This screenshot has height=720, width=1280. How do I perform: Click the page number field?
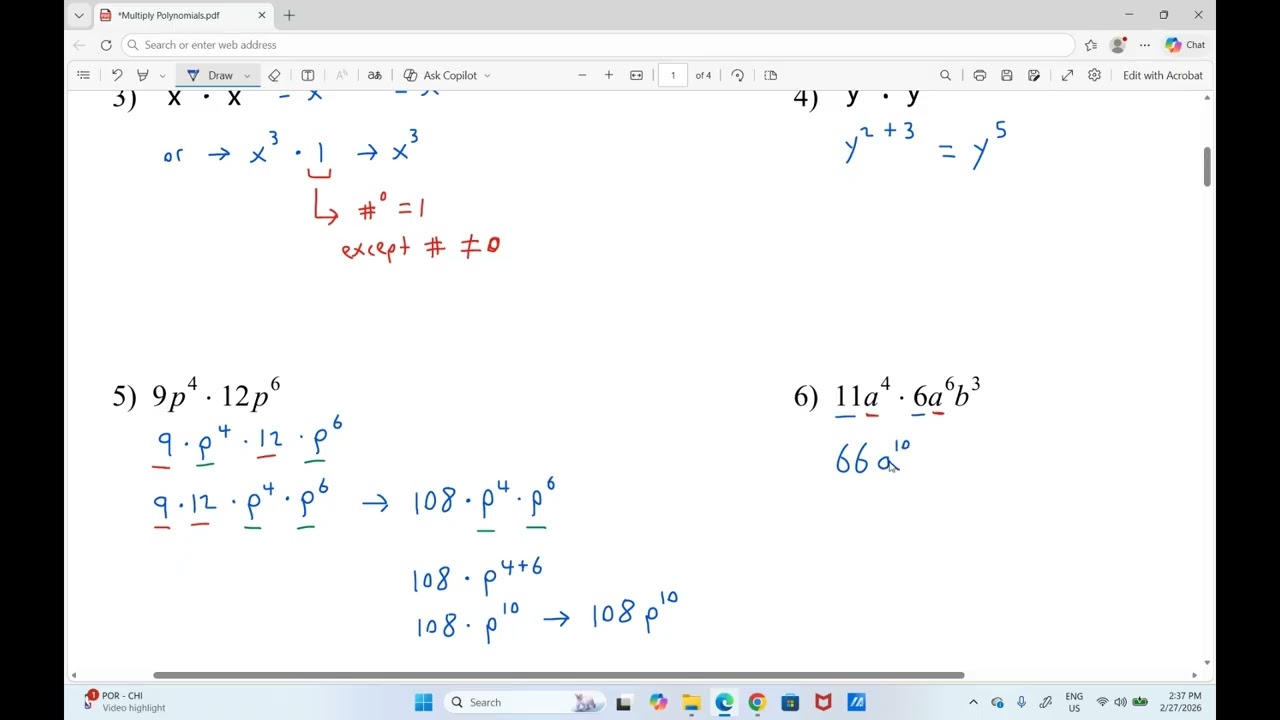(673, 75)
